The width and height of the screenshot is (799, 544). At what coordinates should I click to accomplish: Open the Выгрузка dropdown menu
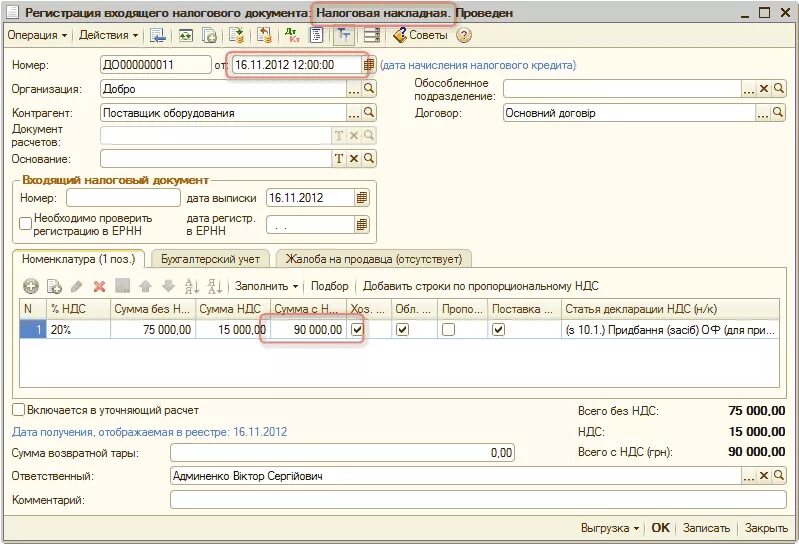[x=610, y=528]
